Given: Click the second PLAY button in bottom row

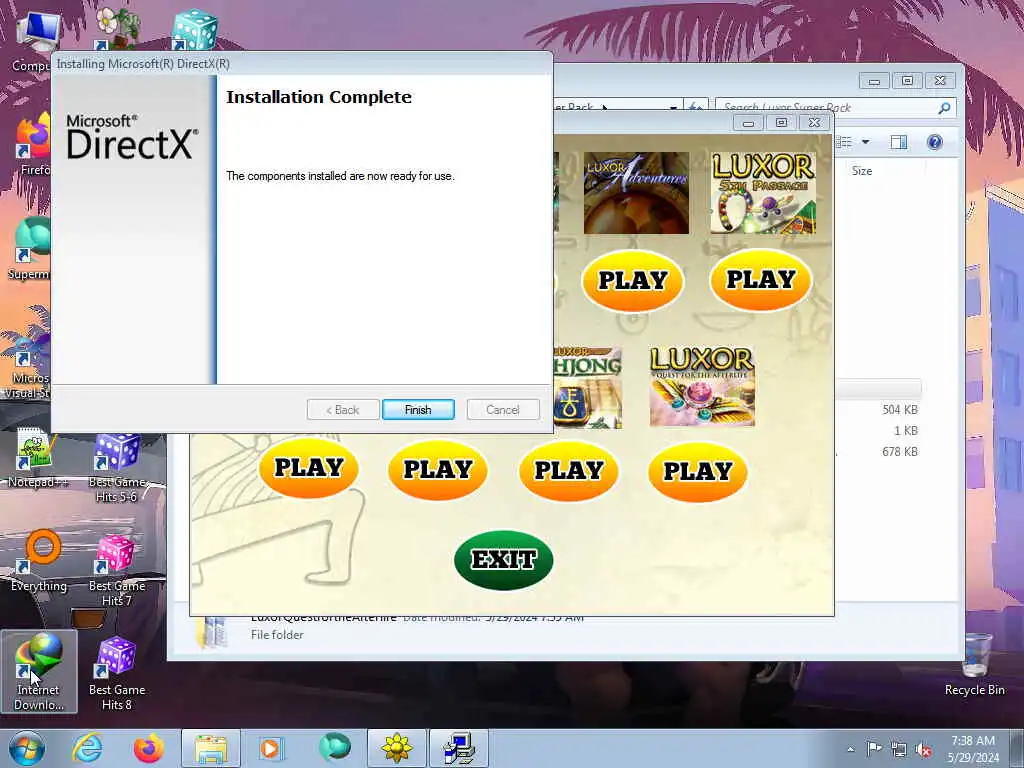Looking at the screenshot, I should [x=438, y=469].
